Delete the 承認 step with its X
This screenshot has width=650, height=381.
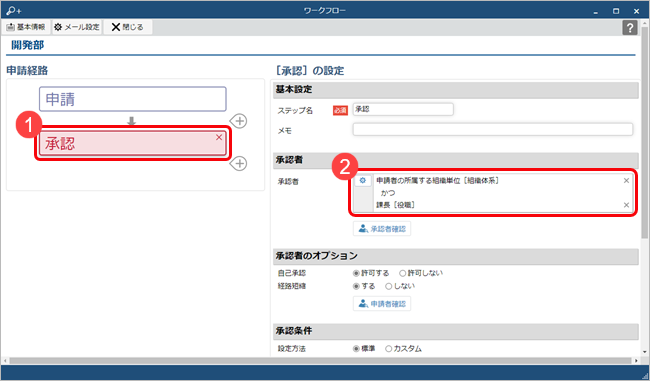[x=219, y=137]
